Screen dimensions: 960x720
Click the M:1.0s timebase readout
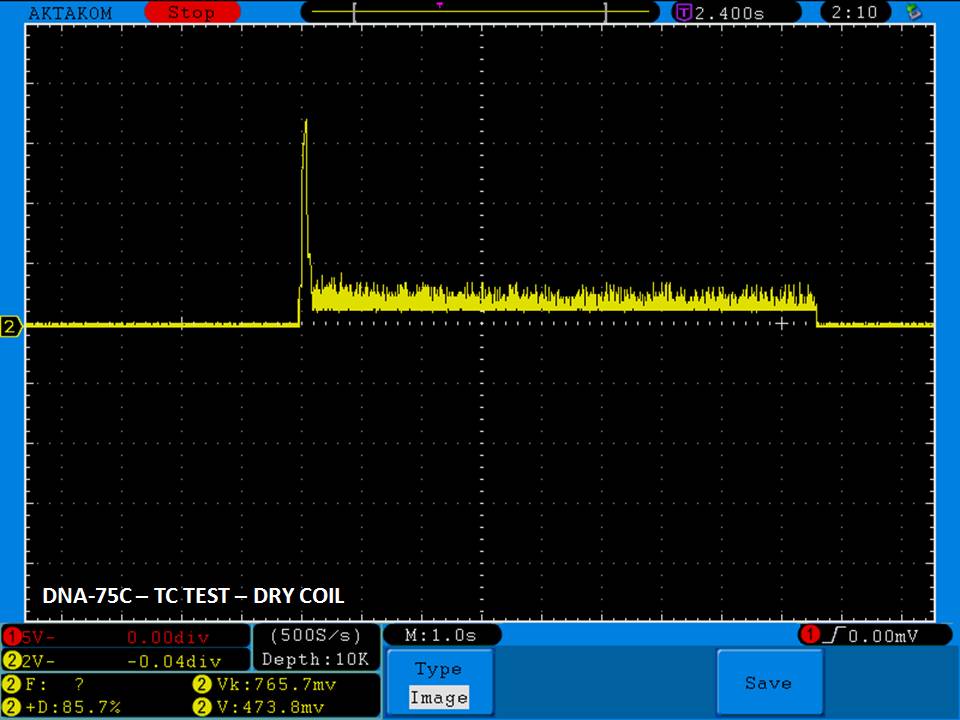[x=441, y=635]
